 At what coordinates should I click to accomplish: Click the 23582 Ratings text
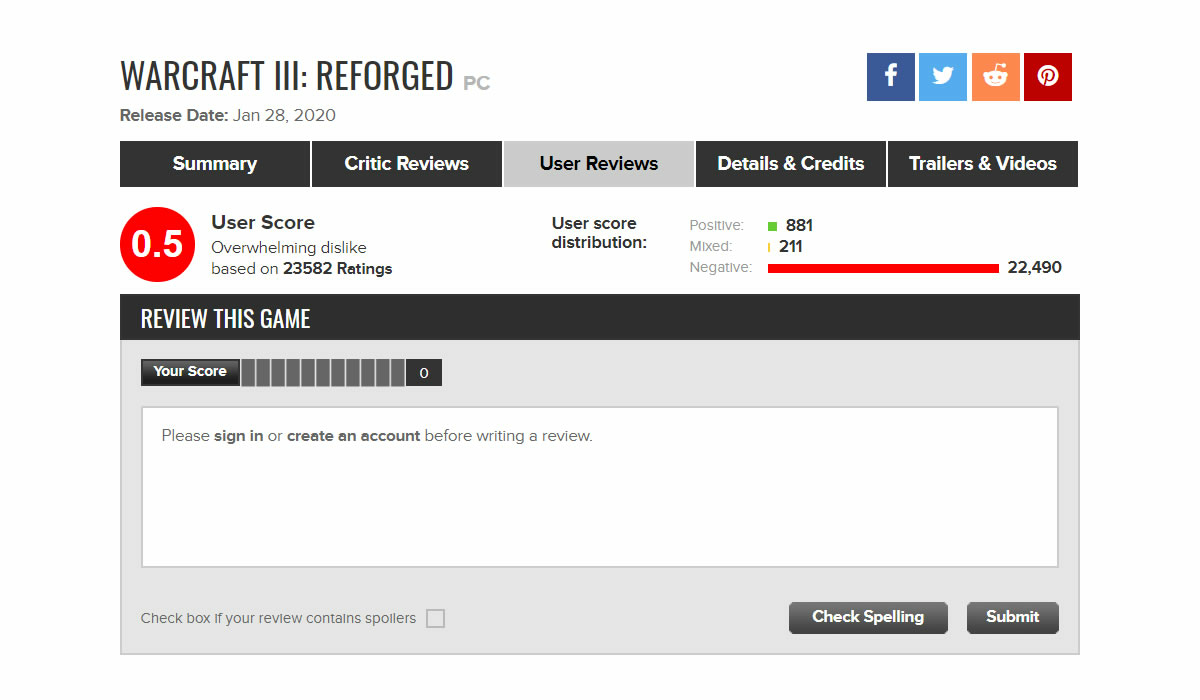pyautogui.click(x=337, y=269)
